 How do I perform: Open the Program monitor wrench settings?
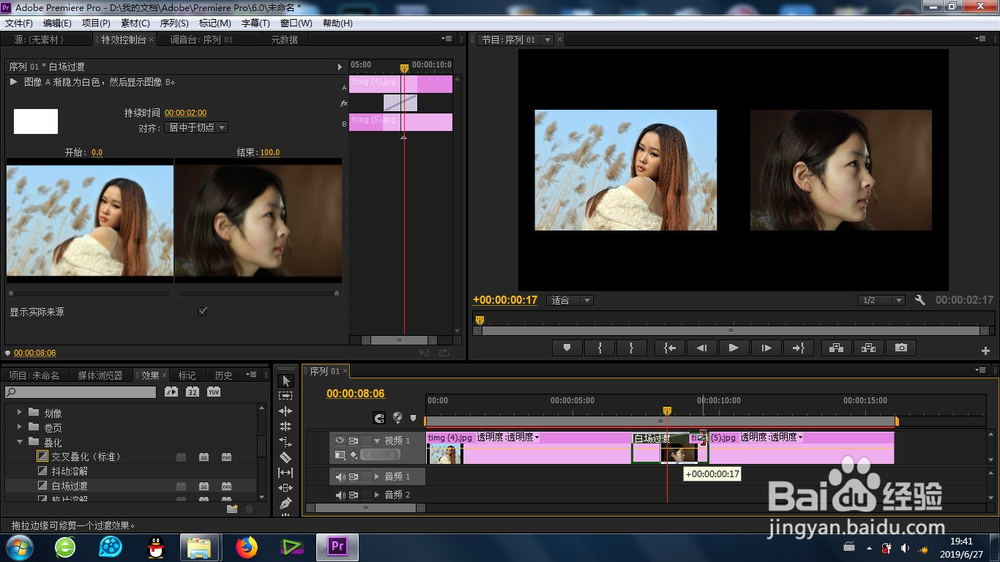(920, 300)
